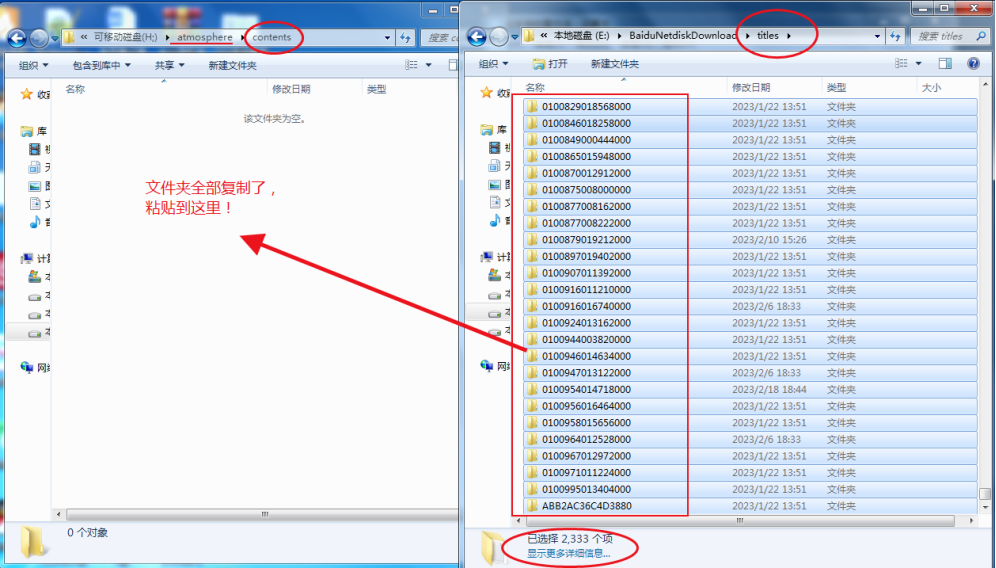The image size is (996, 568).
Task: Expand 包含到库中 dropdown menu
Action: [102, 65]
